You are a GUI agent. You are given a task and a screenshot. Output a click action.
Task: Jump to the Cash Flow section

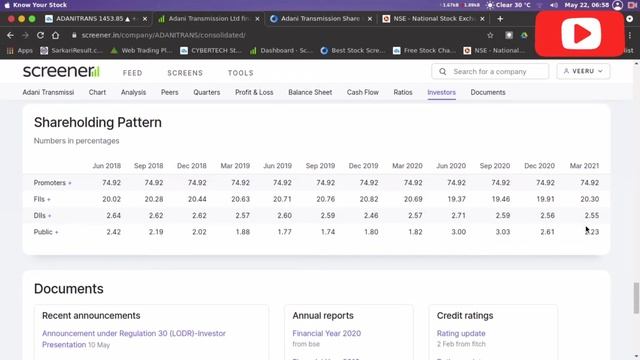tap(363, 92)
